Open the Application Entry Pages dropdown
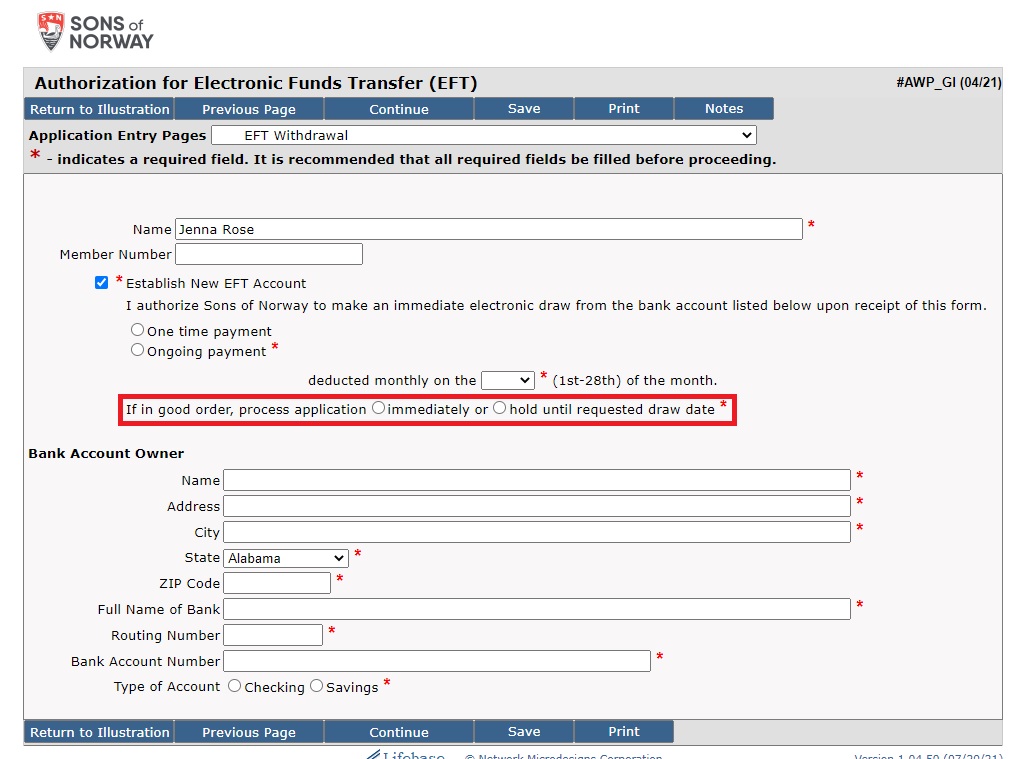Screen dimensions: 1027x759 click(x=484, y=135)
